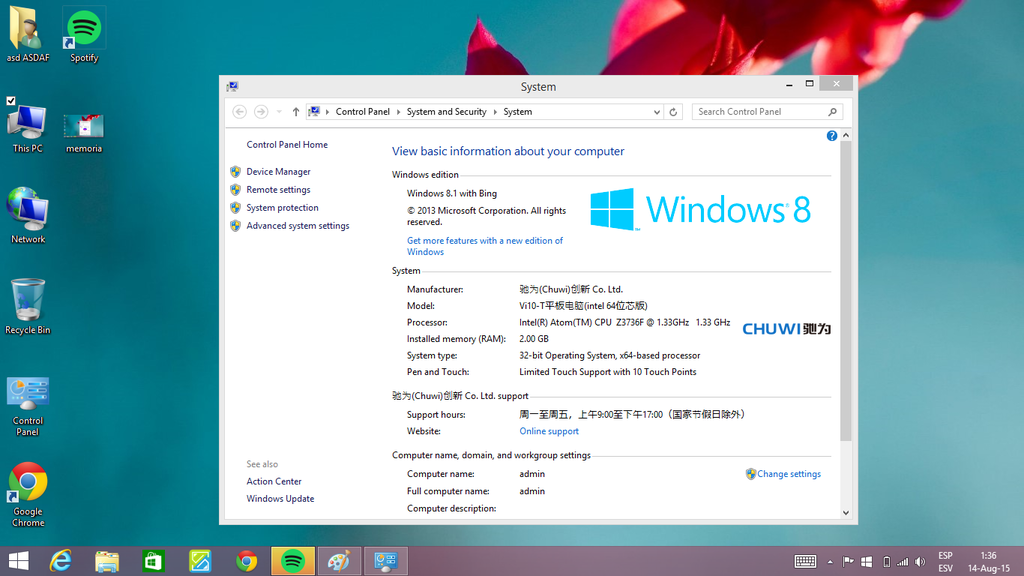The width and height of the screenshot is (1024, 576).
Task: Open Spotify from the taskbar
Action: [x=293, y=561]
